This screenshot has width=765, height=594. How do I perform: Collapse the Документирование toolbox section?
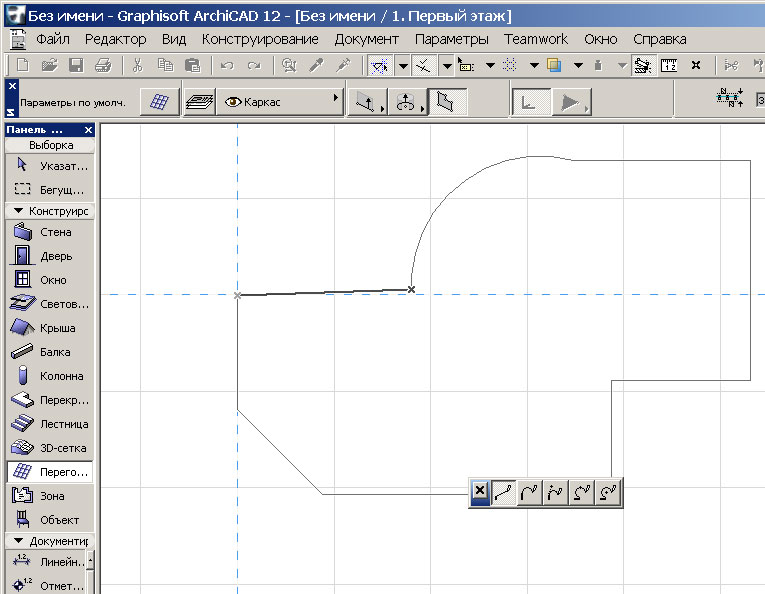(x=19, y=541)
